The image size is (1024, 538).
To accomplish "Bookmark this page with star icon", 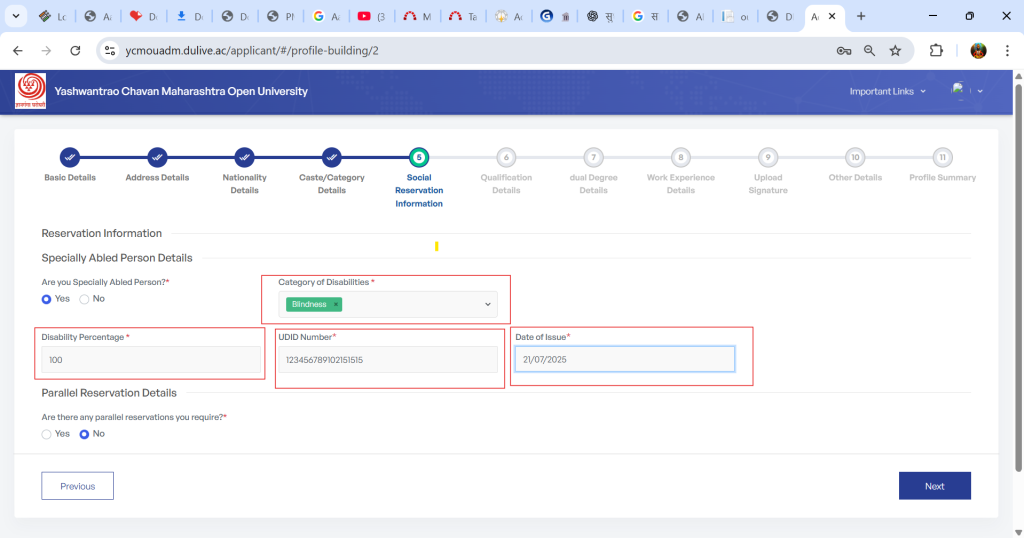I will point(895,50).
